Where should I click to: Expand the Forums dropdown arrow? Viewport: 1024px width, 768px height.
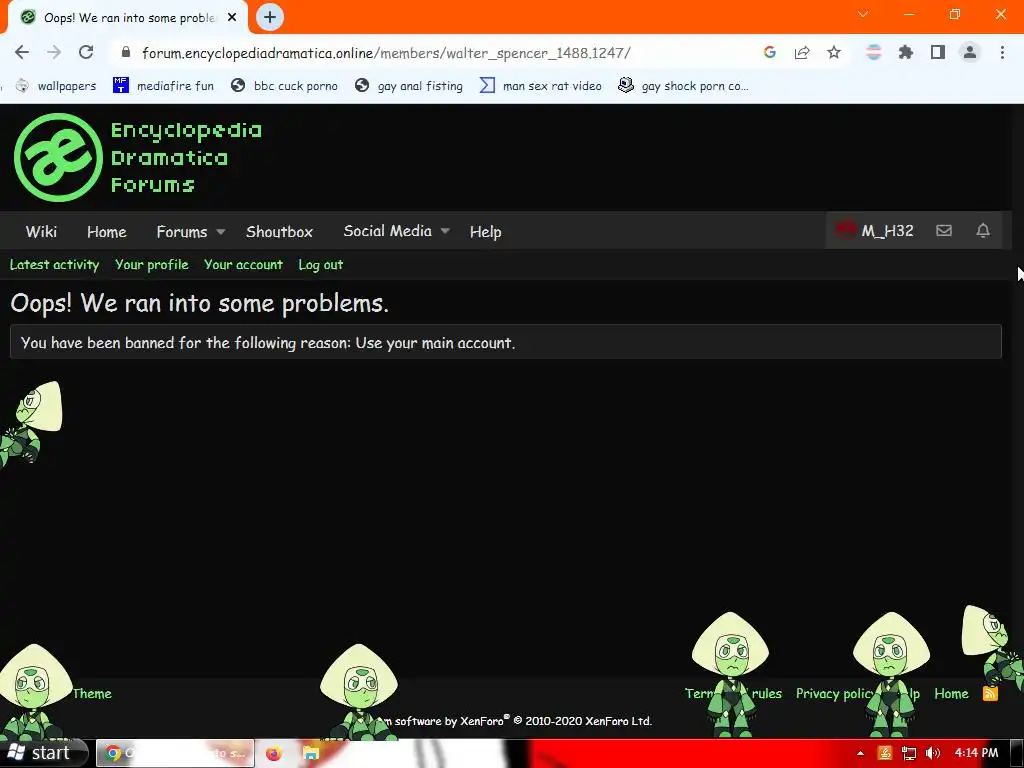221,232
